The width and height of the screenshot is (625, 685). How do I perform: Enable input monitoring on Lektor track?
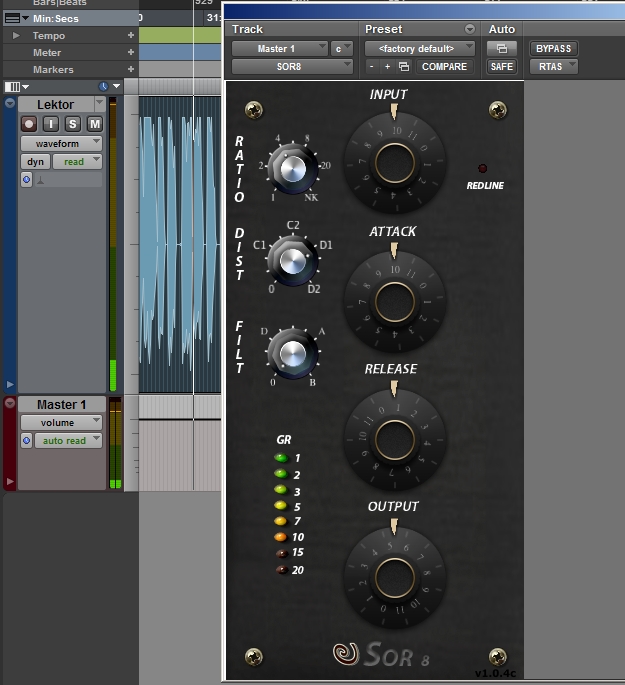(53, 124)
